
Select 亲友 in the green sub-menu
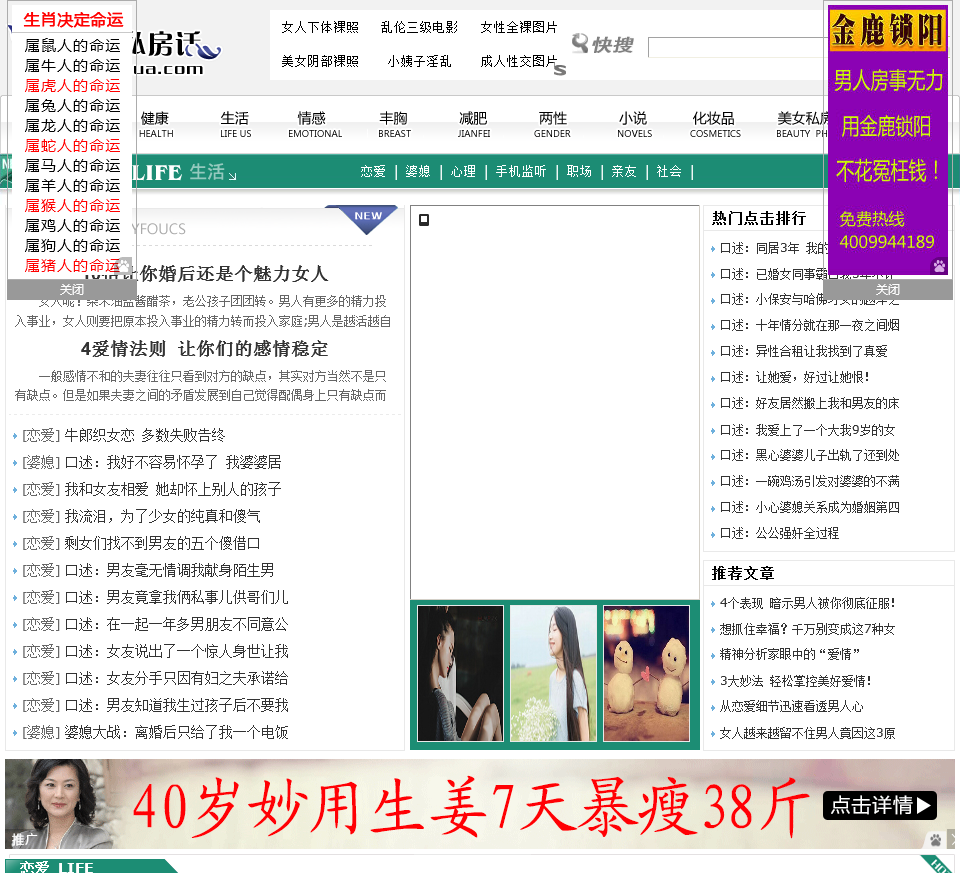[624, 171]
